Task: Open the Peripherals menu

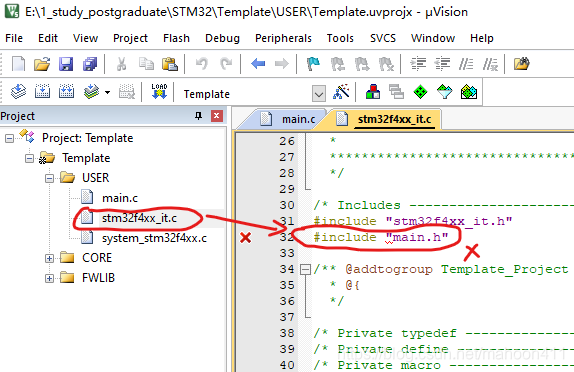Action: click(x=283, y=38)
